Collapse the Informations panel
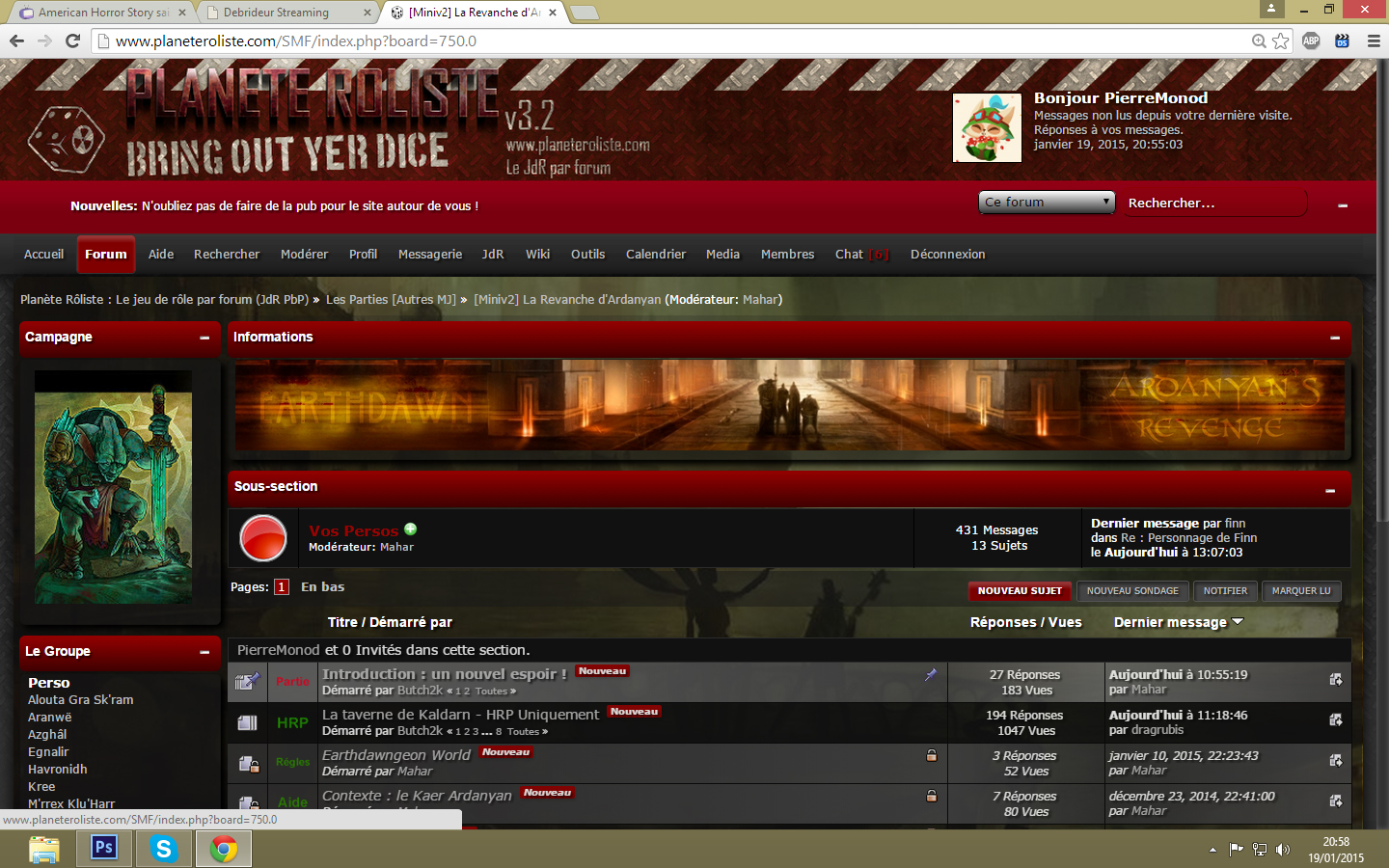Screen dimensions: 1389x868 [x=1335, y=338]
